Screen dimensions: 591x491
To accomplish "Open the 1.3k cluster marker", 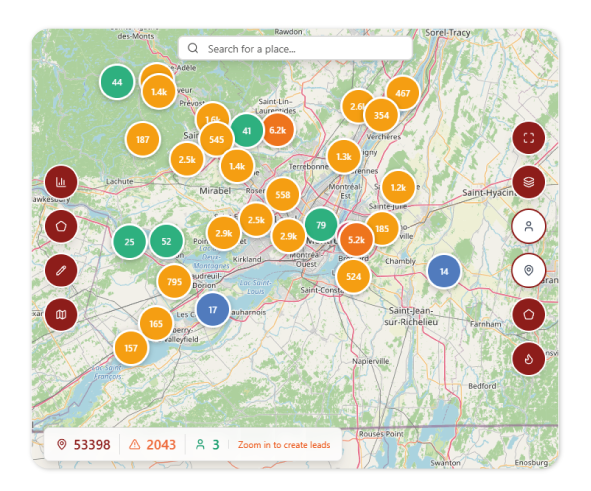I will tap(343, 156).
